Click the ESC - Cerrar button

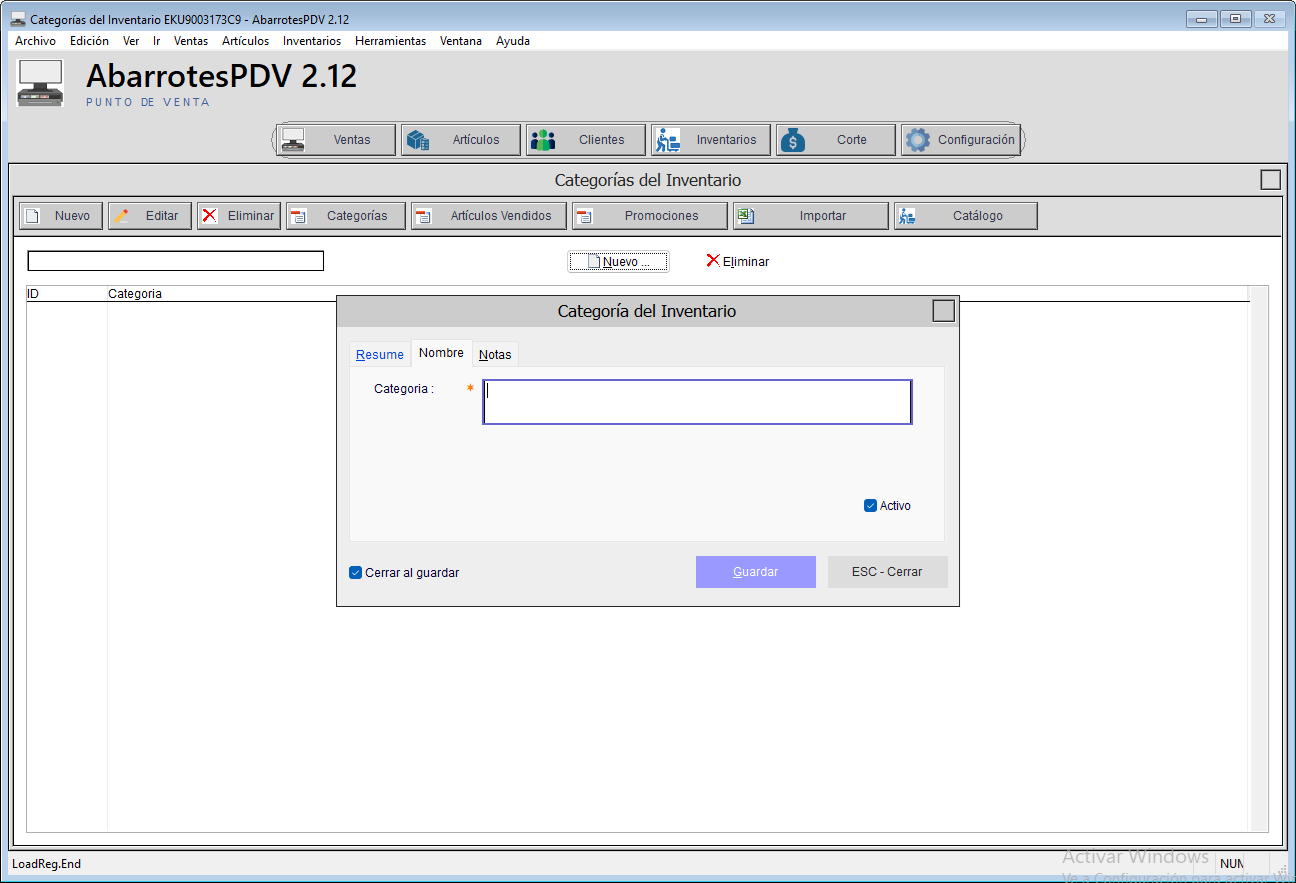click(x=887, y=572)
